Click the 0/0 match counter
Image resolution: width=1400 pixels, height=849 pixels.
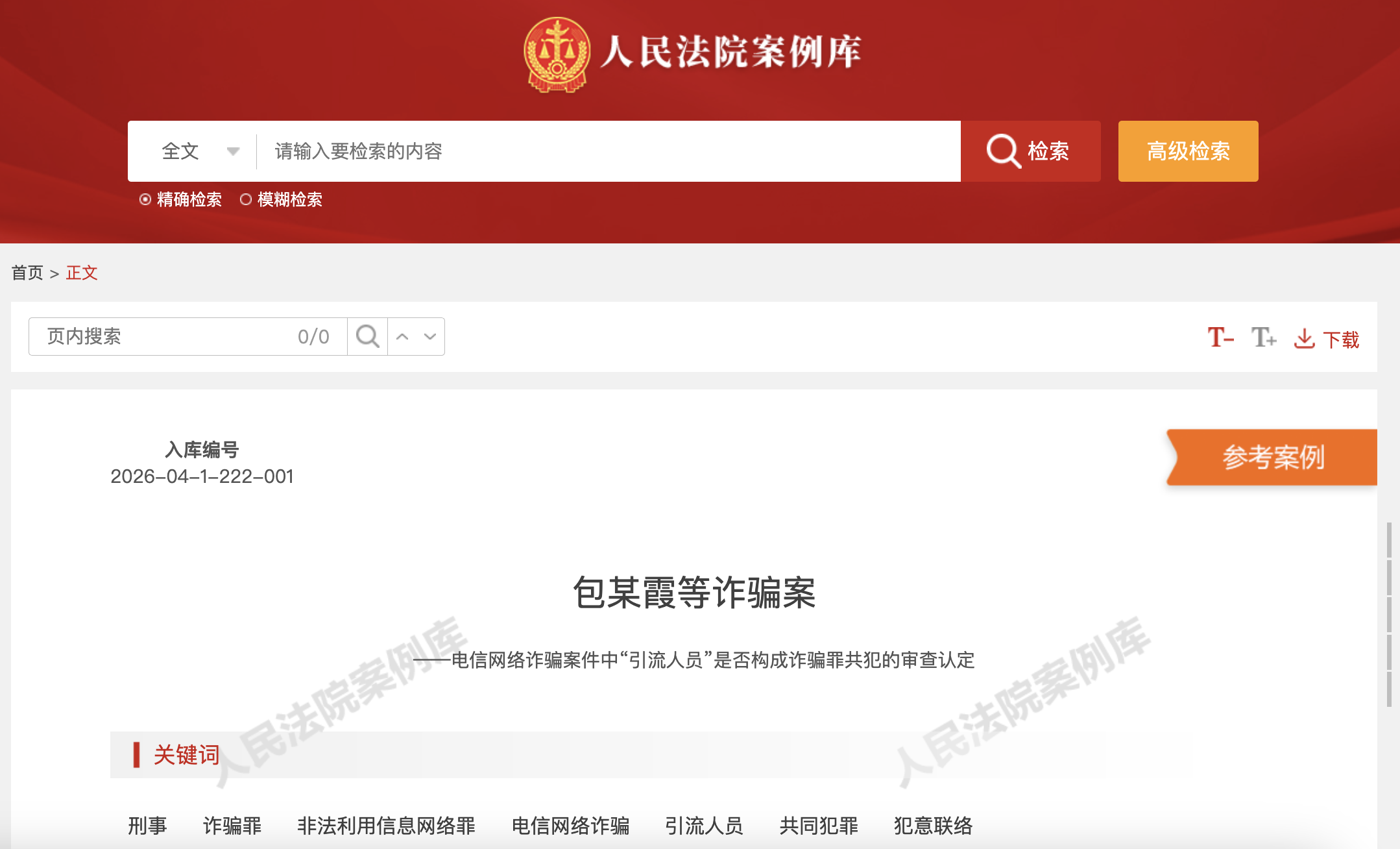[313, 336]
